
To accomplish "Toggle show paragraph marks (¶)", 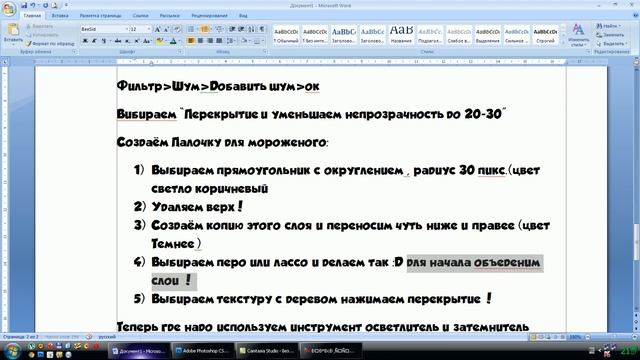I will (x=262, y=29).
